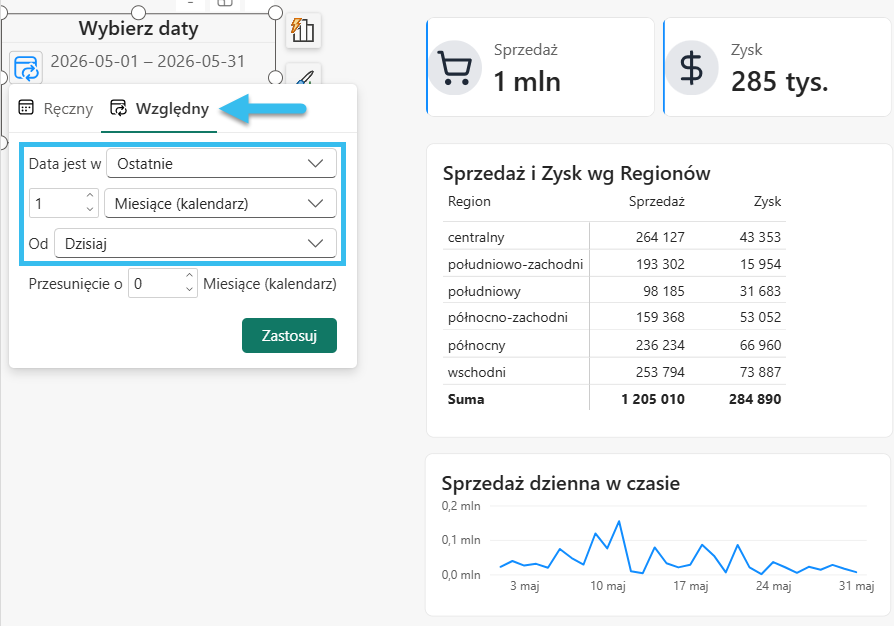The height and width of the screenshot is (626, 894).
Task: Decrease the period count stepper
Action: (x=90, y=210)
